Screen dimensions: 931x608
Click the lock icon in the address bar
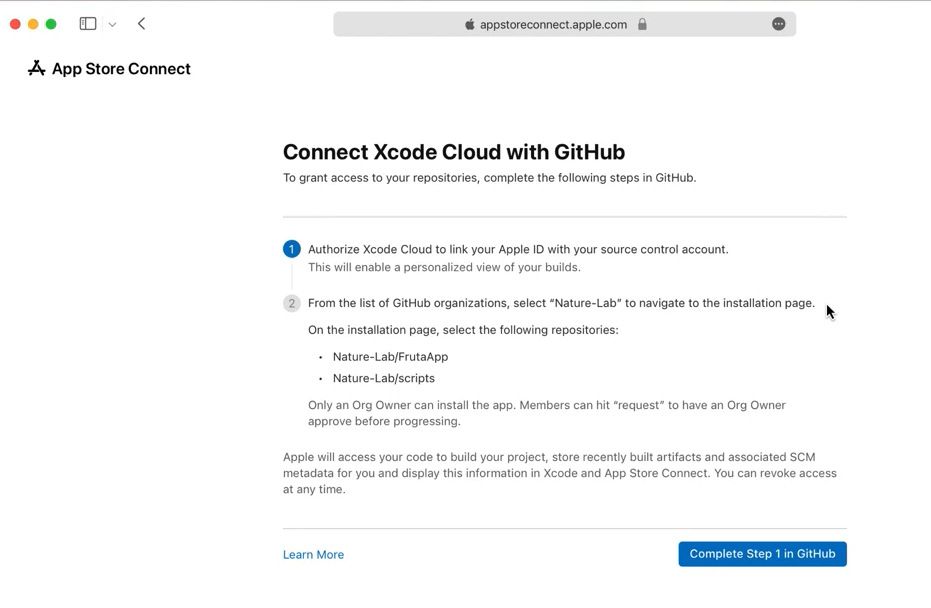[642, 24]
